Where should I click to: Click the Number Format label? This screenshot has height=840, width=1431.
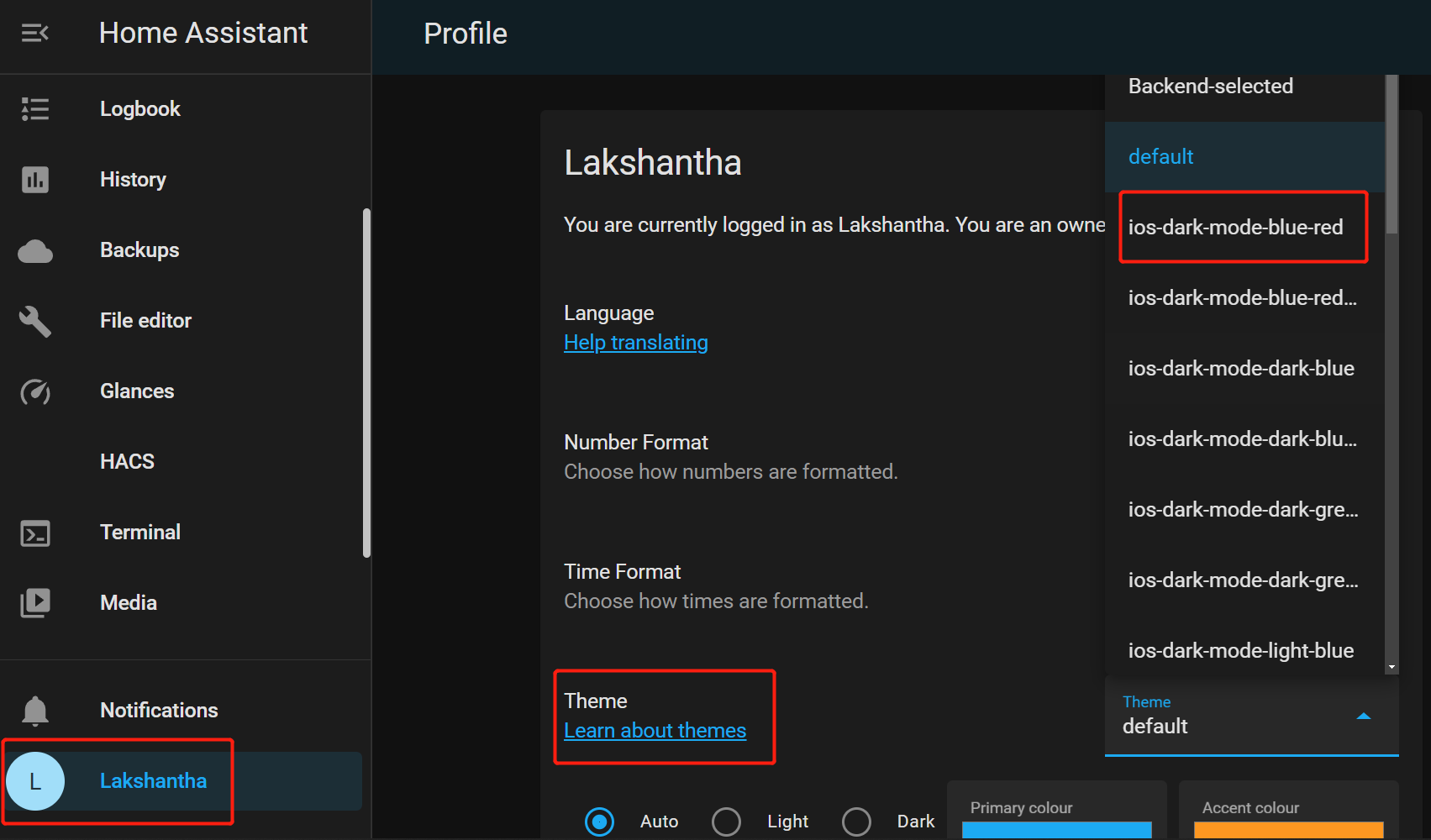[636, 443]
